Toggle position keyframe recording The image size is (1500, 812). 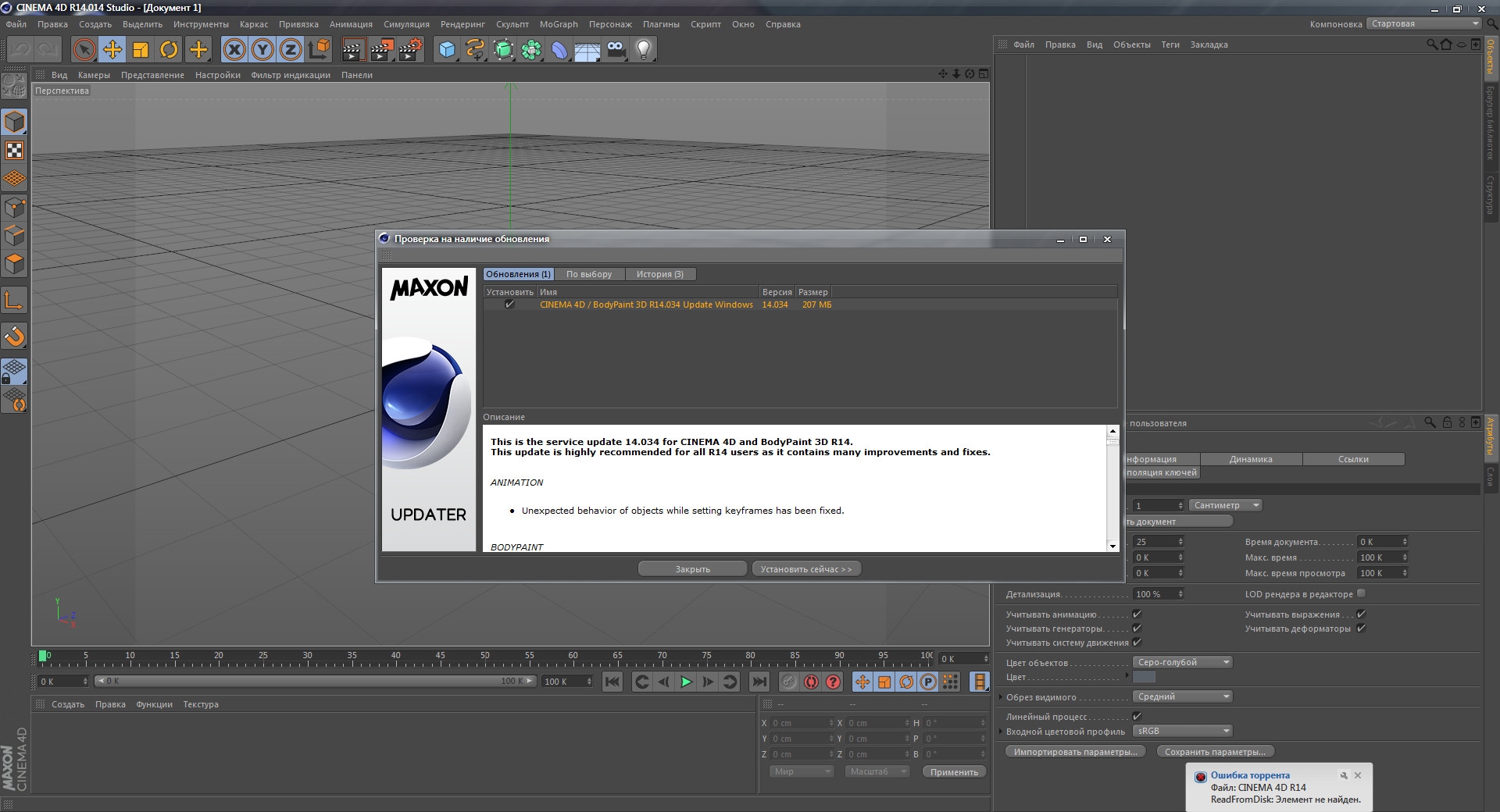point(862,682)
